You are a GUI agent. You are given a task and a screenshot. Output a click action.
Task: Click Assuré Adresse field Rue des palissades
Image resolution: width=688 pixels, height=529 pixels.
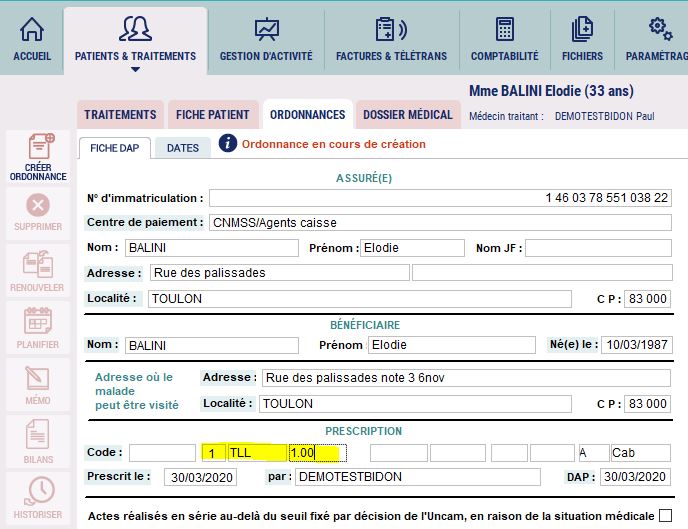click(280, 272)
